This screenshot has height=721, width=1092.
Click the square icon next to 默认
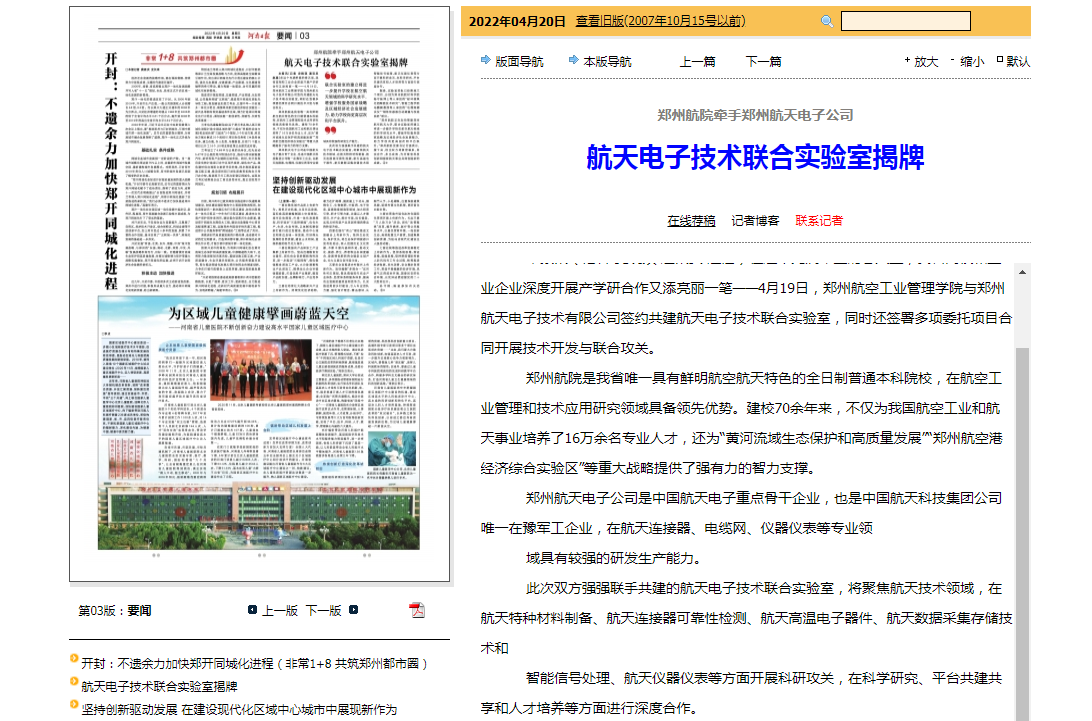(x=1000, y=60)
